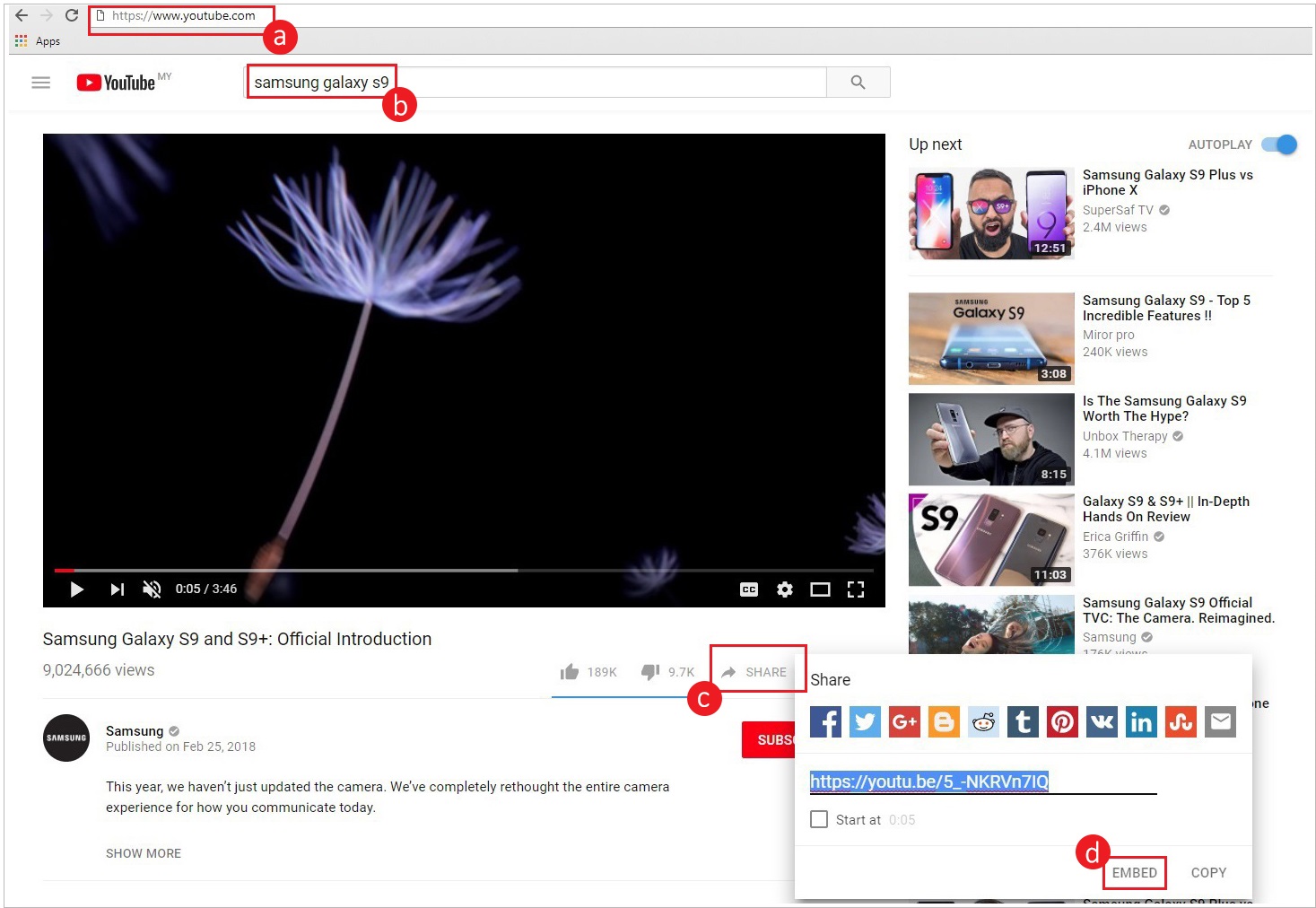Share to StumbleUpon
The height and width of the screenshot is (908, 1316).
click(x=1181, y=721)
